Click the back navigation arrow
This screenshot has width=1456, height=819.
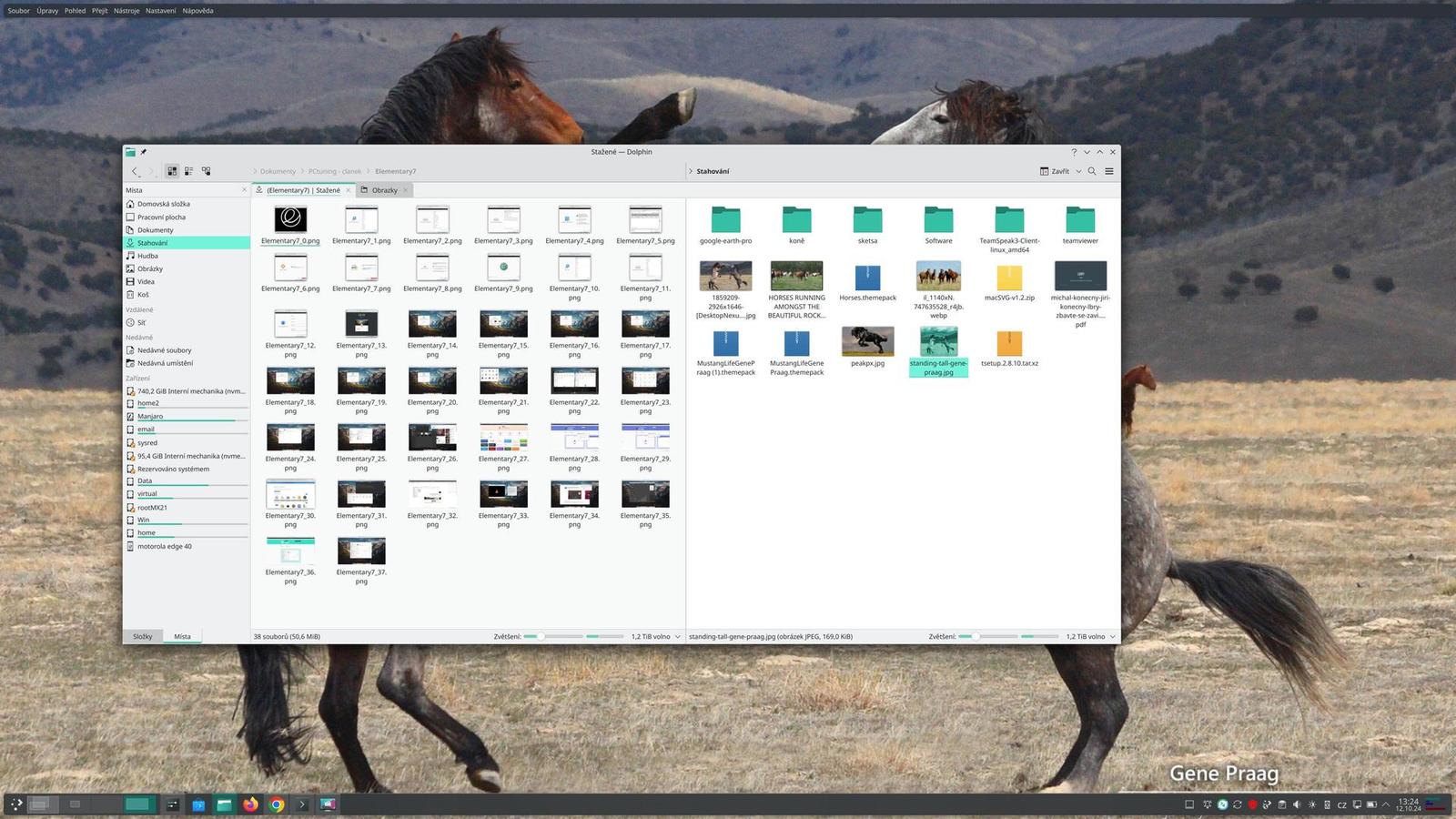click(x=135, y=171)
